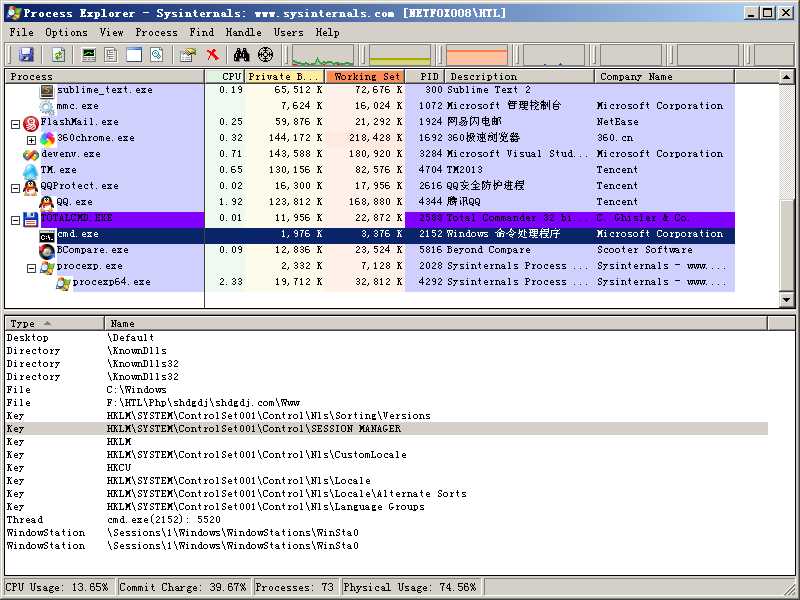Click process list scrollbar down arrow

[x=786, y=300]
